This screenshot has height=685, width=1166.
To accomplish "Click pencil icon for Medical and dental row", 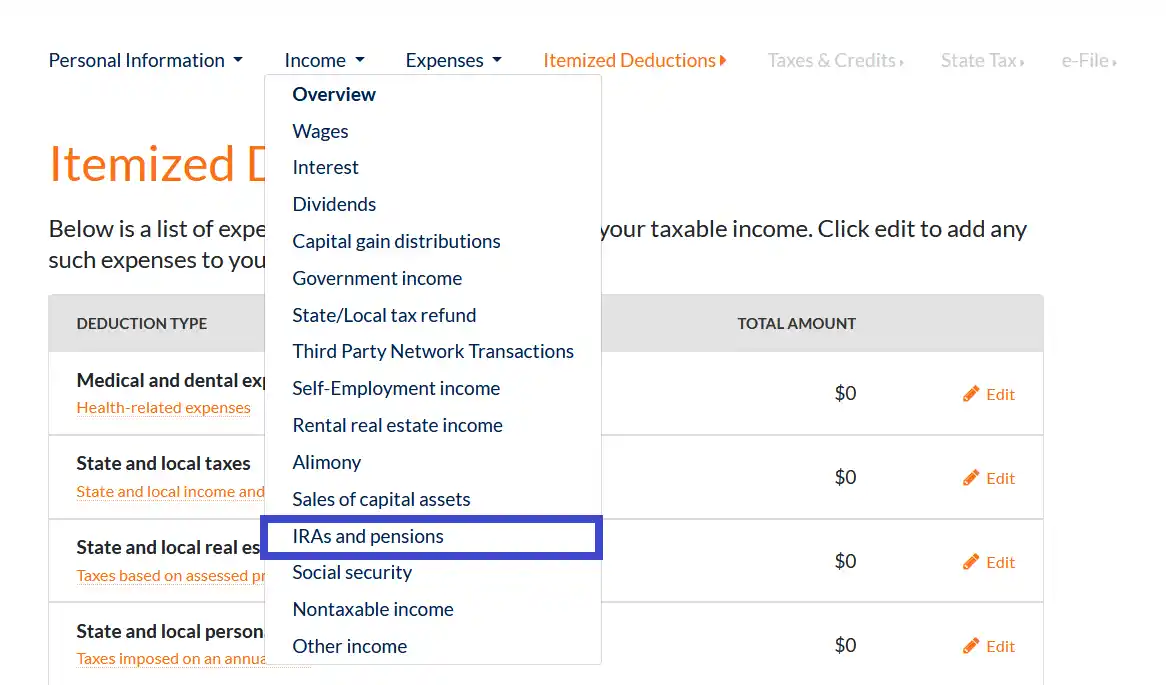I will [971, 394].
